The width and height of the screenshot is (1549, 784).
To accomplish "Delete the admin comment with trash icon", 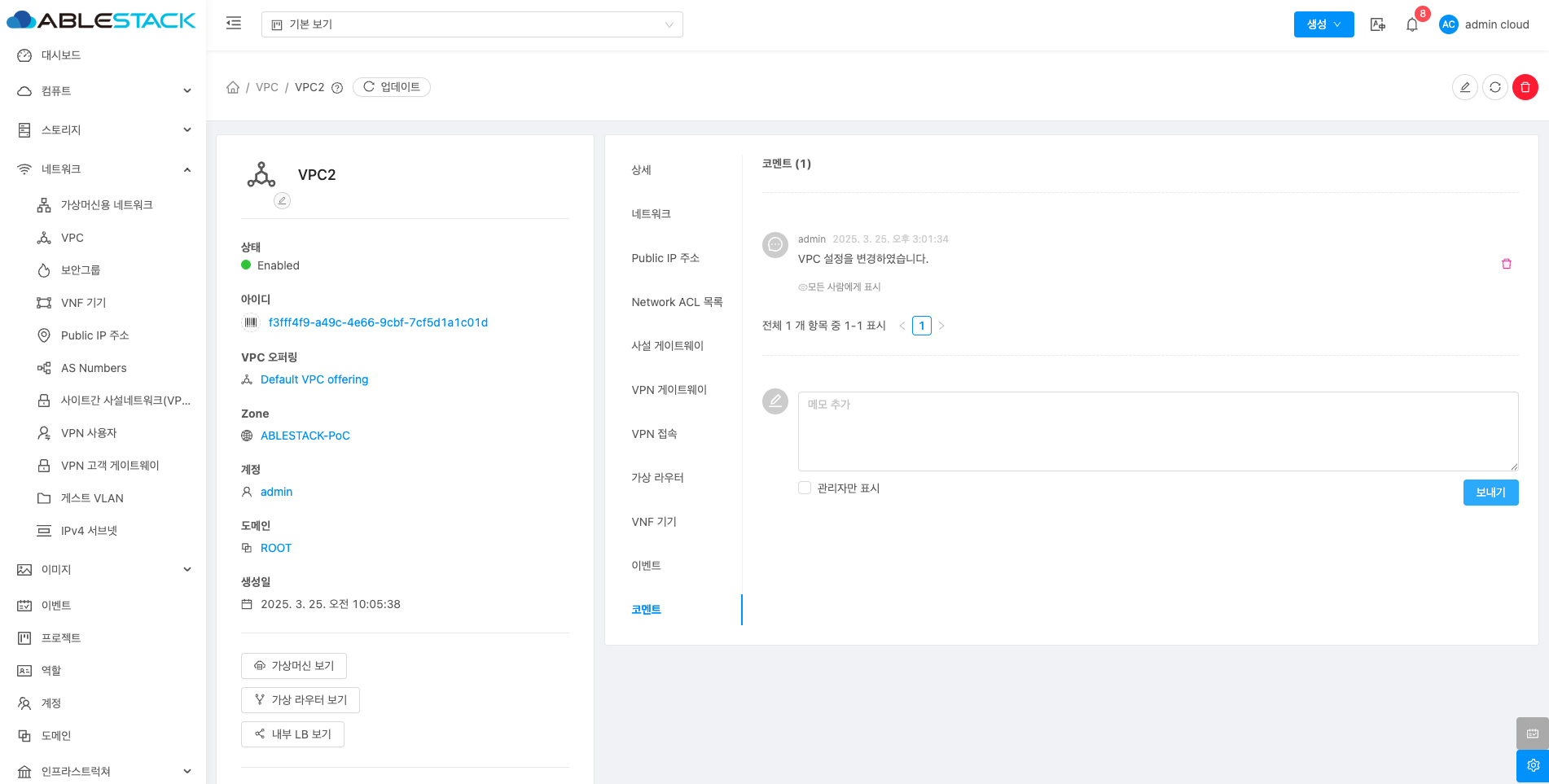I will (x=1506, y=264).
